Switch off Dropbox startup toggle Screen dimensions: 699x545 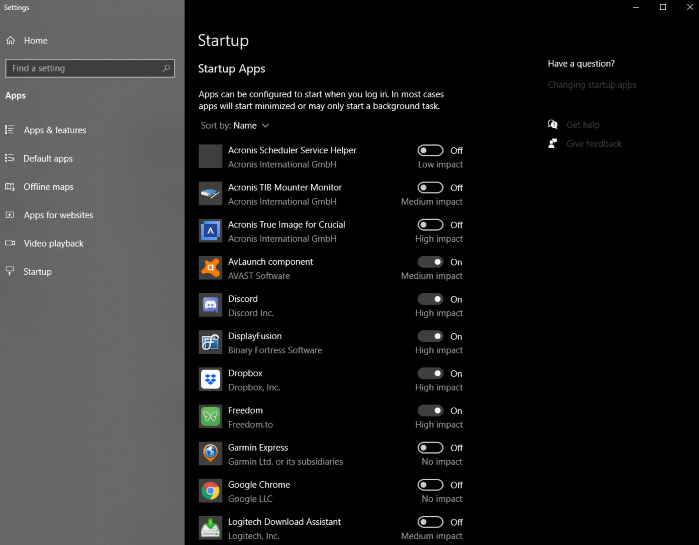[x=430, y=373]
